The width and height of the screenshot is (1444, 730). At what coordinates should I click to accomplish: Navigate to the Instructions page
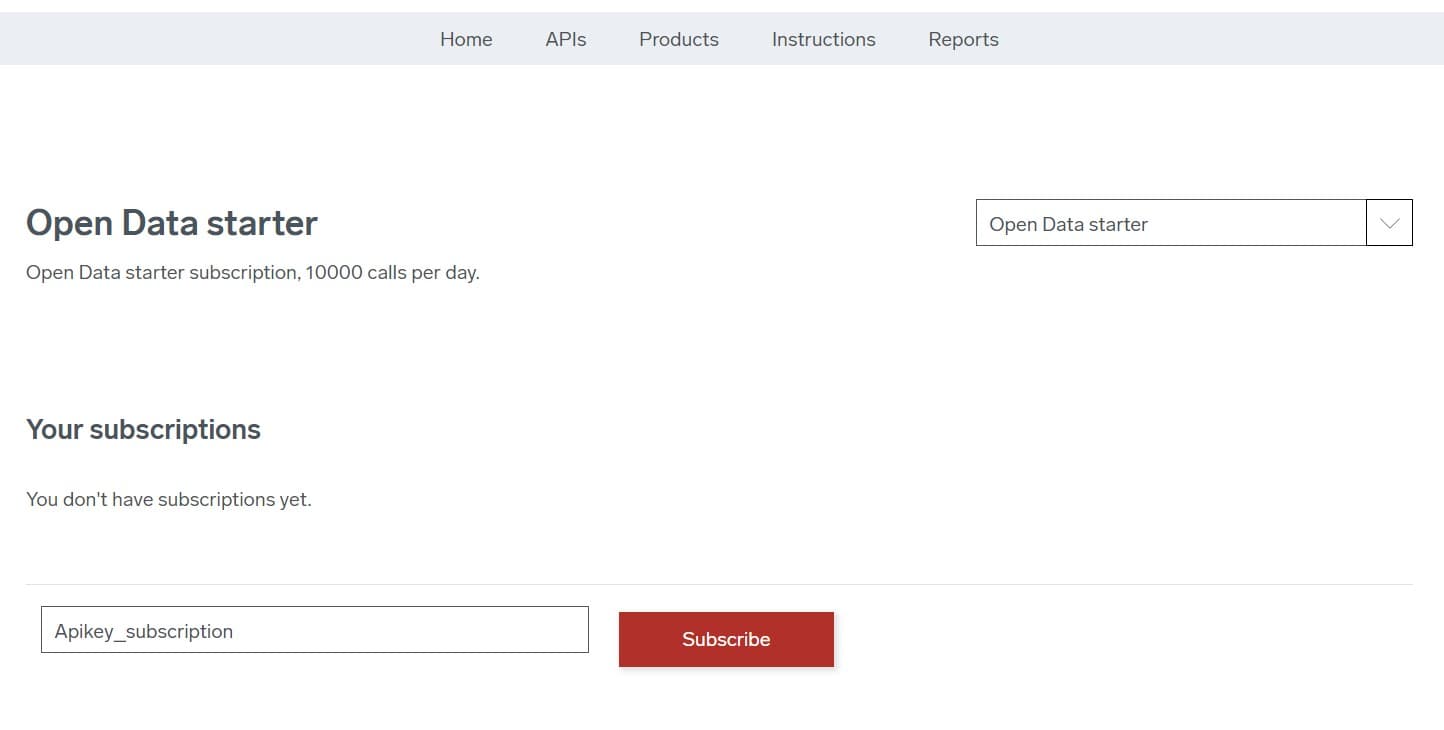pos(823,39)
